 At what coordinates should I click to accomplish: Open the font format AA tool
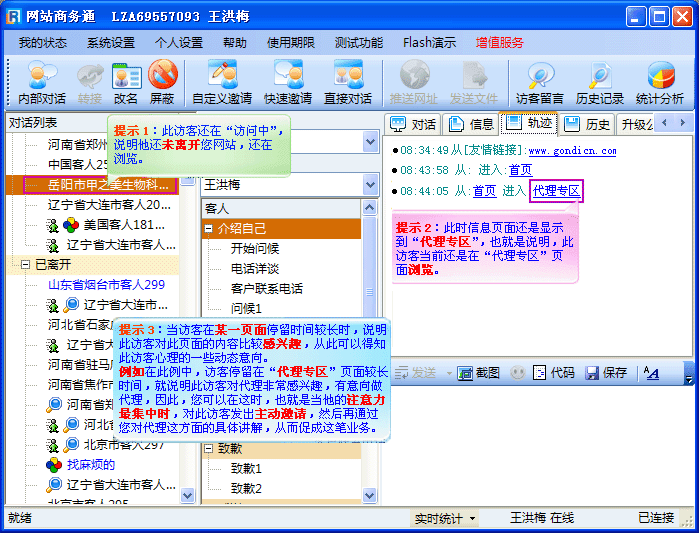click(x=651, y=372)
